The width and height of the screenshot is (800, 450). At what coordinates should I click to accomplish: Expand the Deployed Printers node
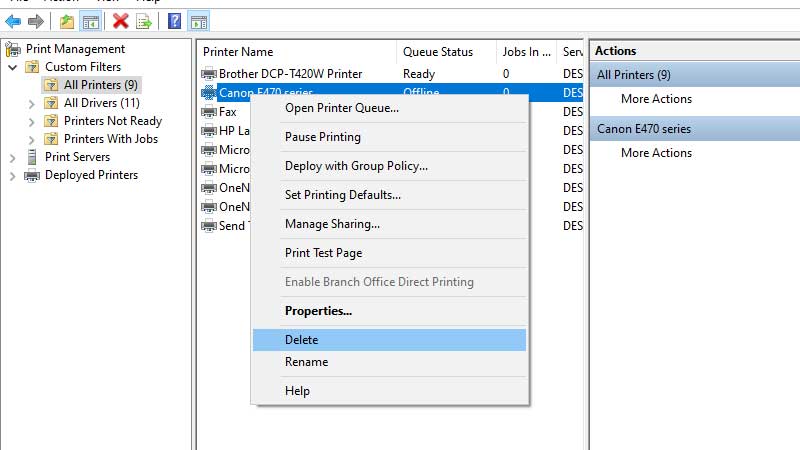pos(13,177)
